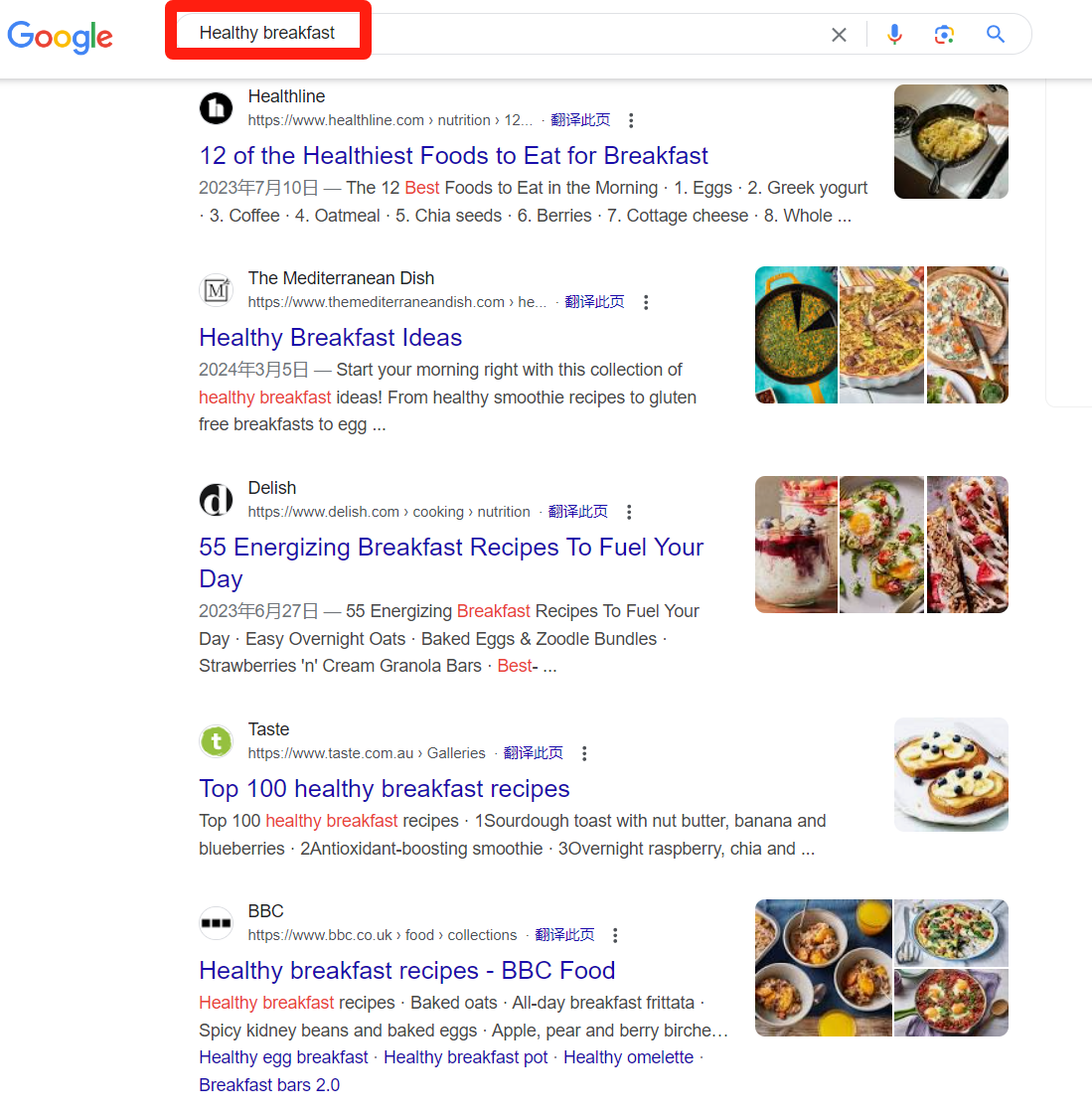Click the Healthline site favicon
Image resolution: width=1092 pixels, height=1114 pixels.
tap(216, 108)
